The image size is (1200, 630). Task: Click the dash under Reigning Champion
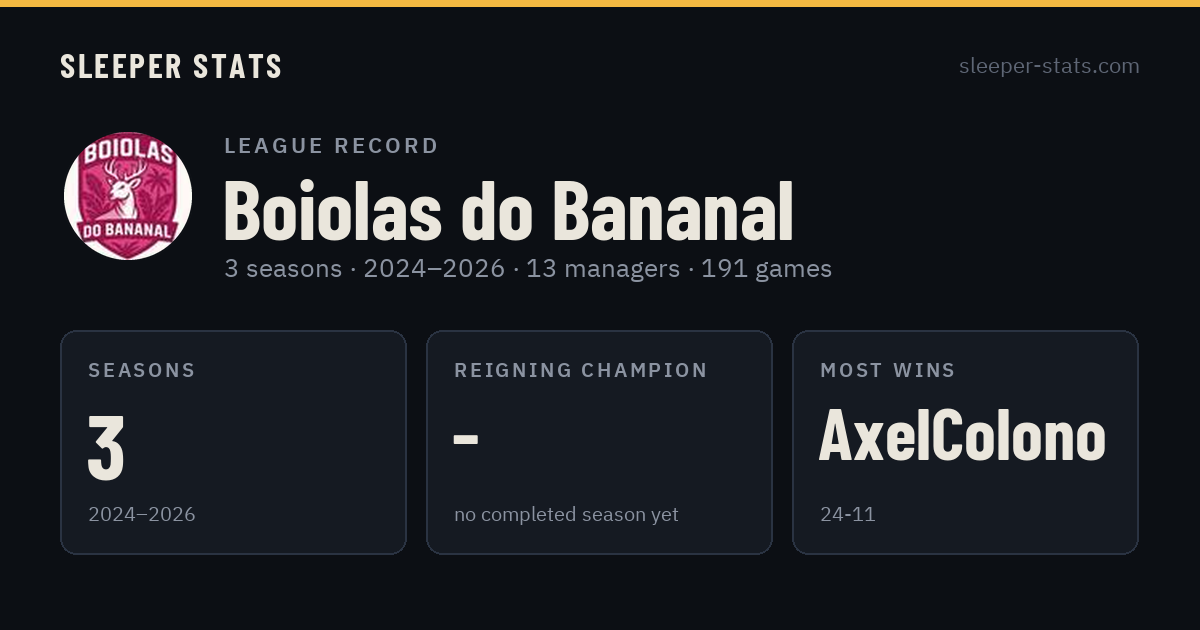[x=466, y=439]
